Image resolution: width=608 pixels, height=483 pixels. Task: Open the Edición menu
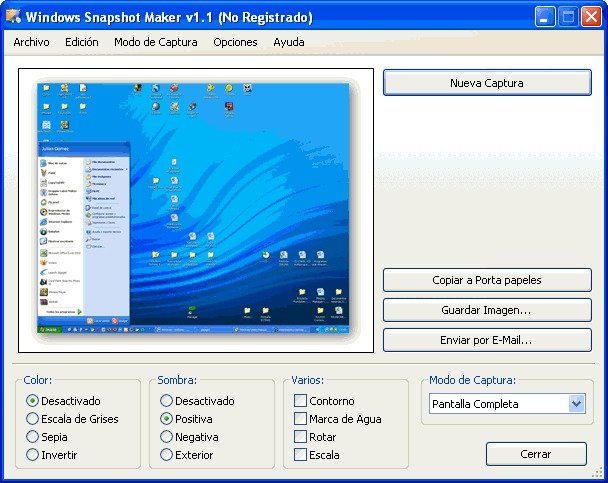[81, 42]
